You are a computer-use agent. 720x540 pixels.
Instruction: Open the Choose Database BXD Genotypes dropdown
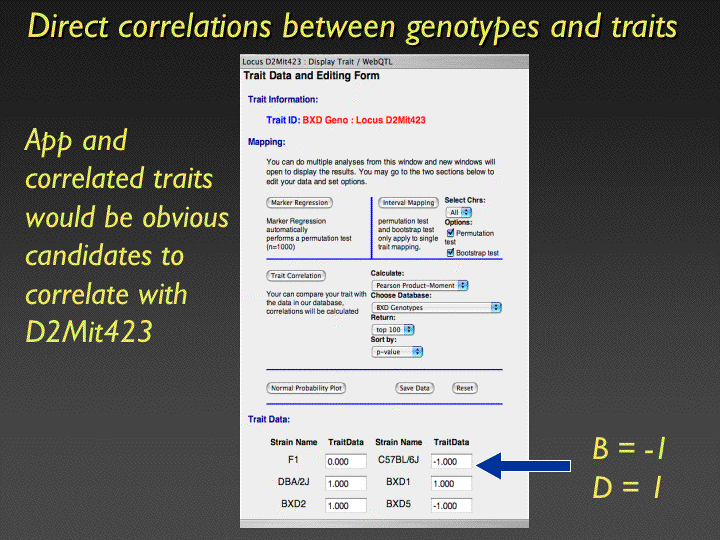pos(436,308)
